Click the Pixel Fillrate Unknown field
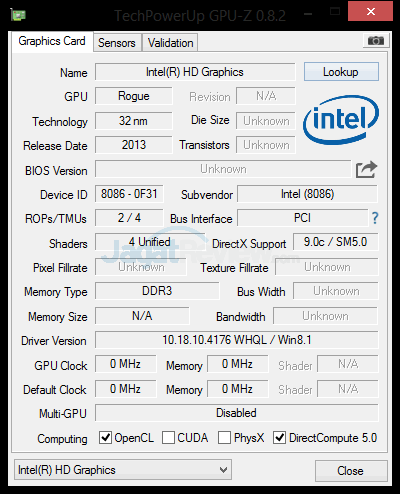 (x=141, y=267)
